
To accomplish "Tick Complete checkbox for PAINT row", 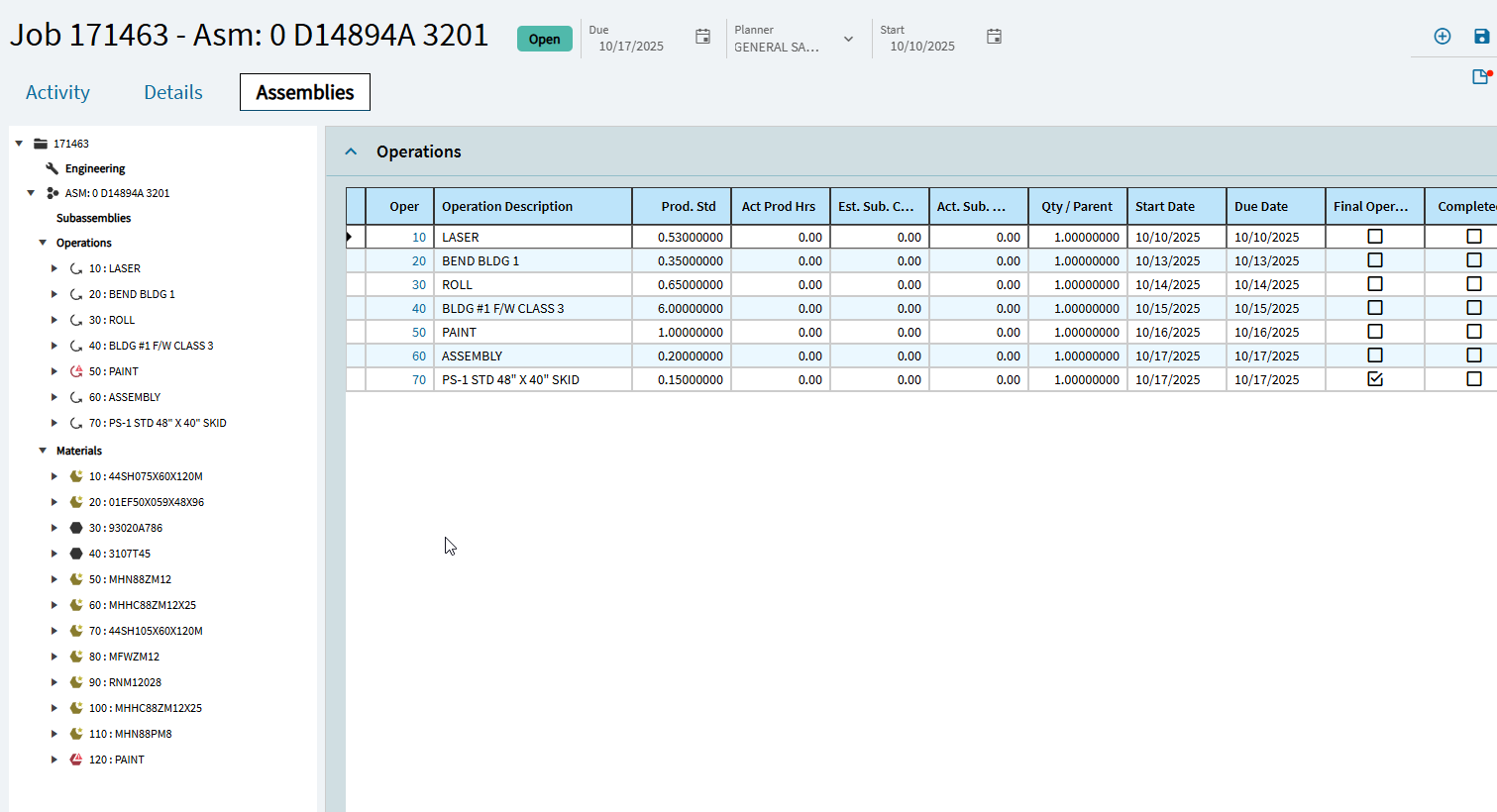I will (1474, 332).
